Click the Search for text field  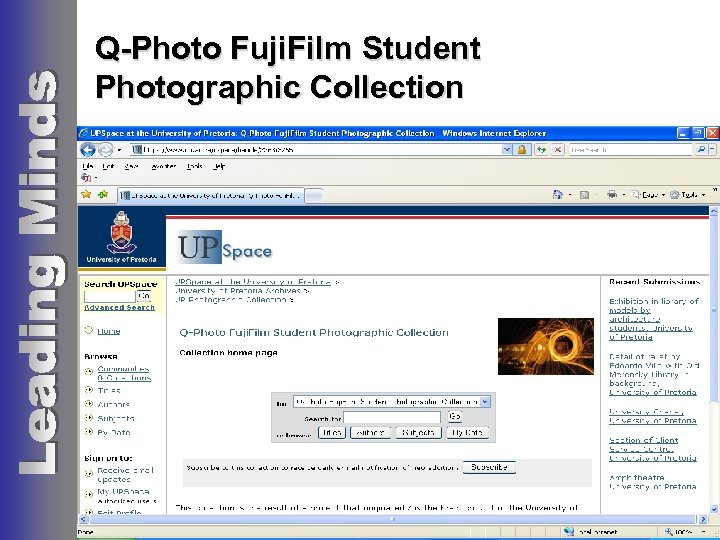click(392, 417)
